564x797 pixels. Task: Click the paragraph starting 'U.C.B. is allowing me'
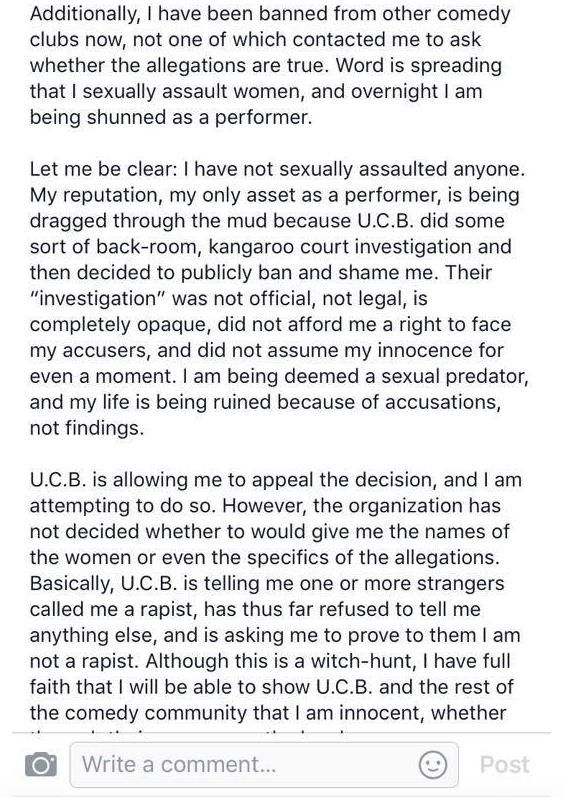pyautogui.click(x=275, y=596)
